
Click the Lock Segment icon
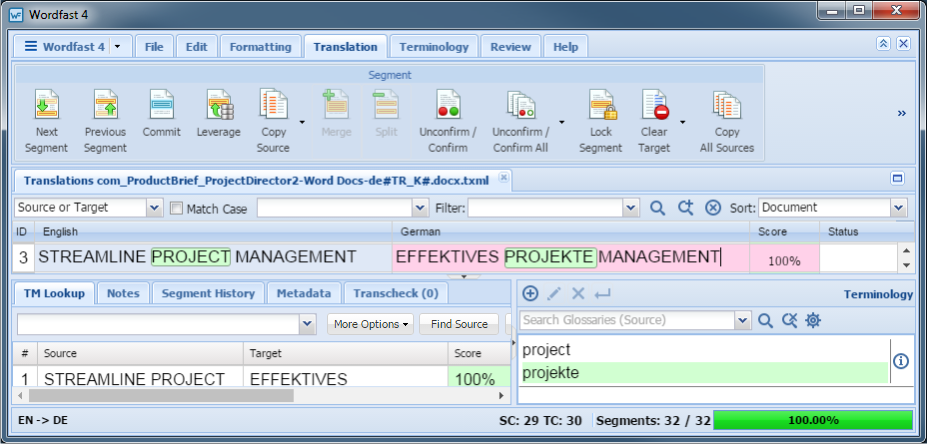click(x=602, y=105)
